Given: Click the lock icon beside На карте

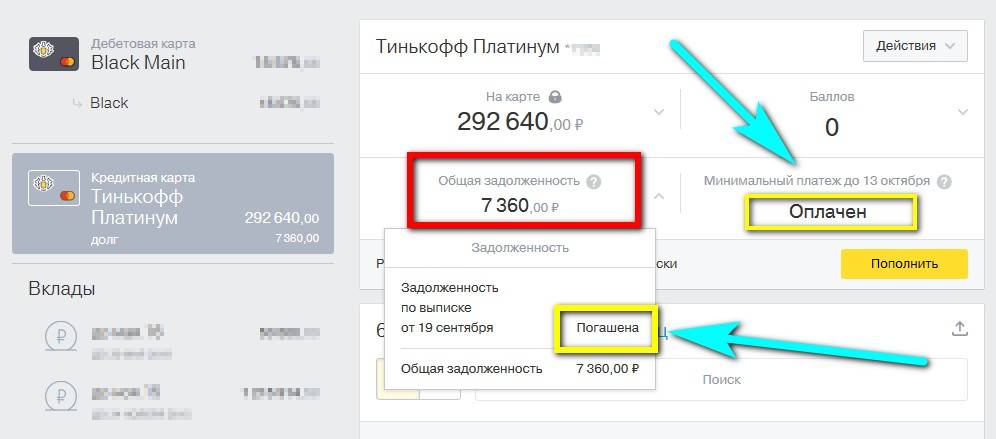Looking at the screenshot, I should pos(555,97).
